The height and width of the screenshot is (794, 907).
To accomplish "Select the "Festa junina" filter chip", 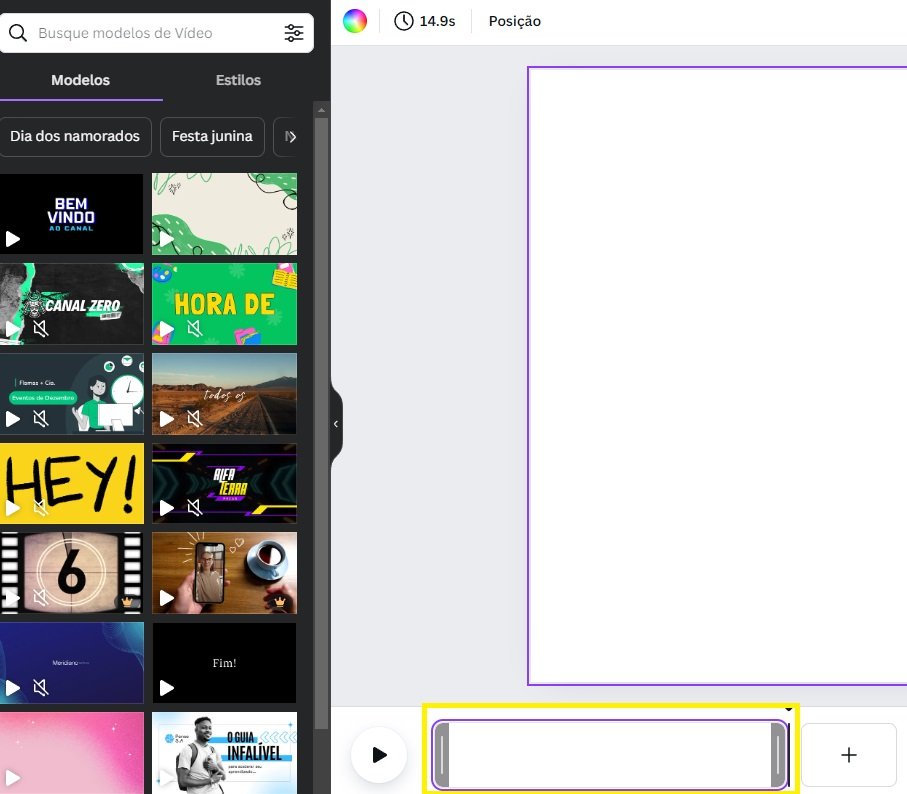I will click(x=211, y=135).
